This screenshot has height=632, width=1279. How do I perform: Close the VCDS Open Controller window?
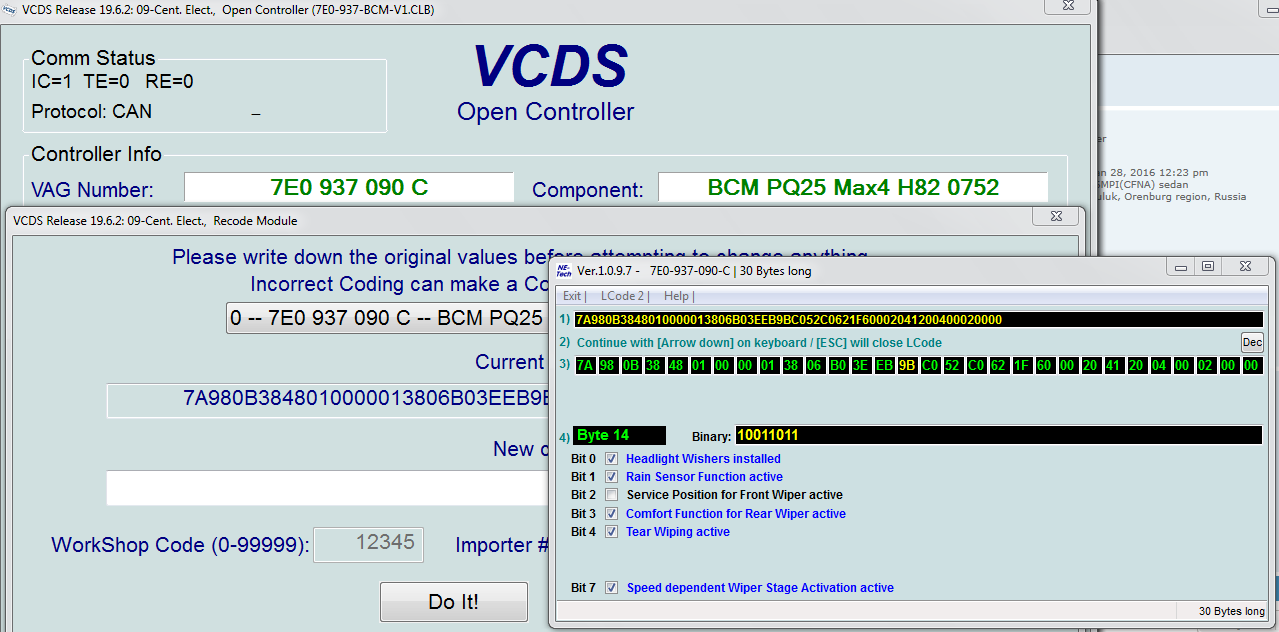pos(1066,5)
